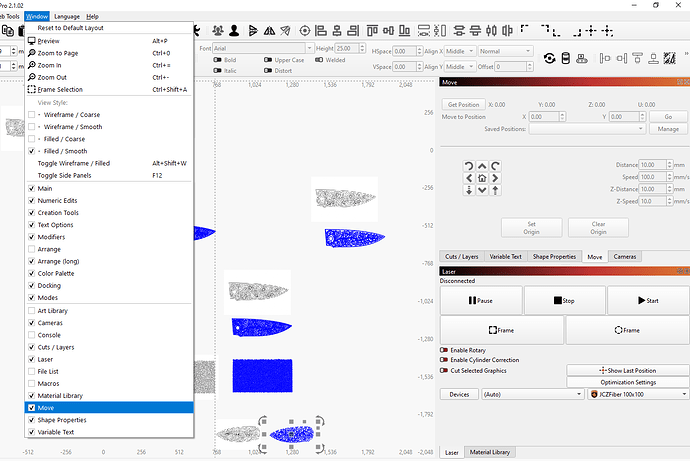Open the Language menu

[67, 16]
